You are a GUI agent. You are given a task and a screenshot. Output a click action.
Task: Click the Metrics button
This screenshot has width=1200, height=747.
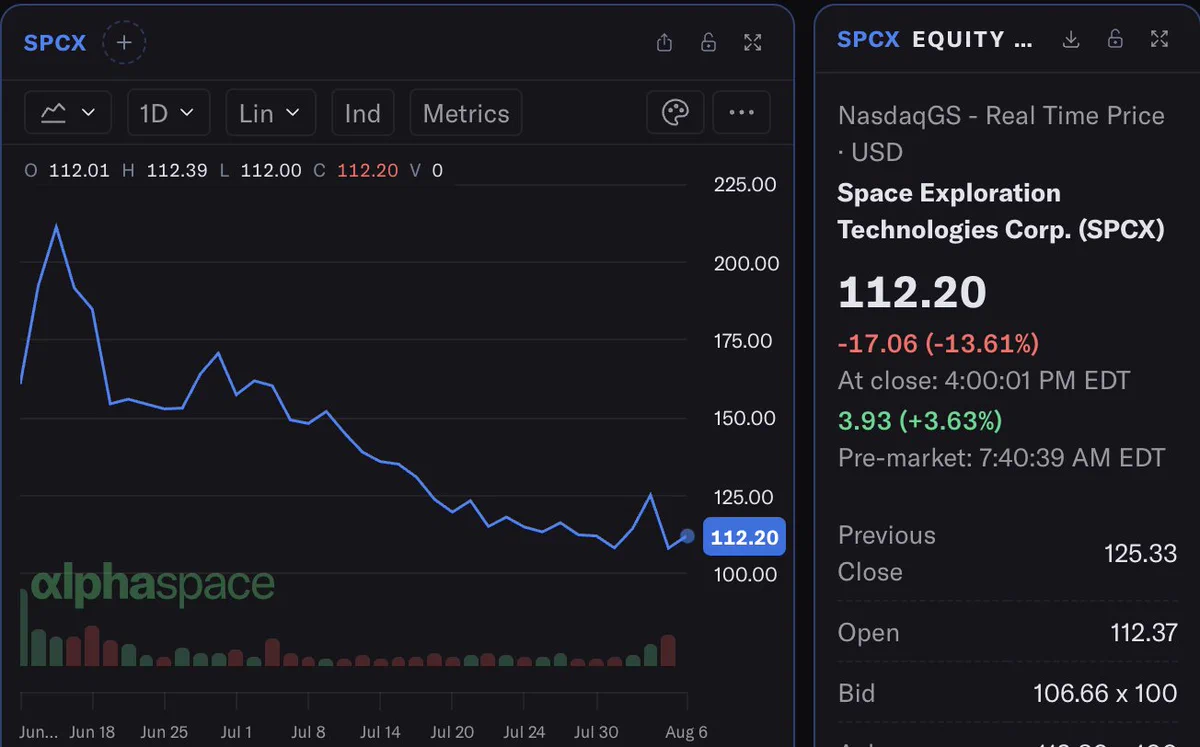(466, 113)
